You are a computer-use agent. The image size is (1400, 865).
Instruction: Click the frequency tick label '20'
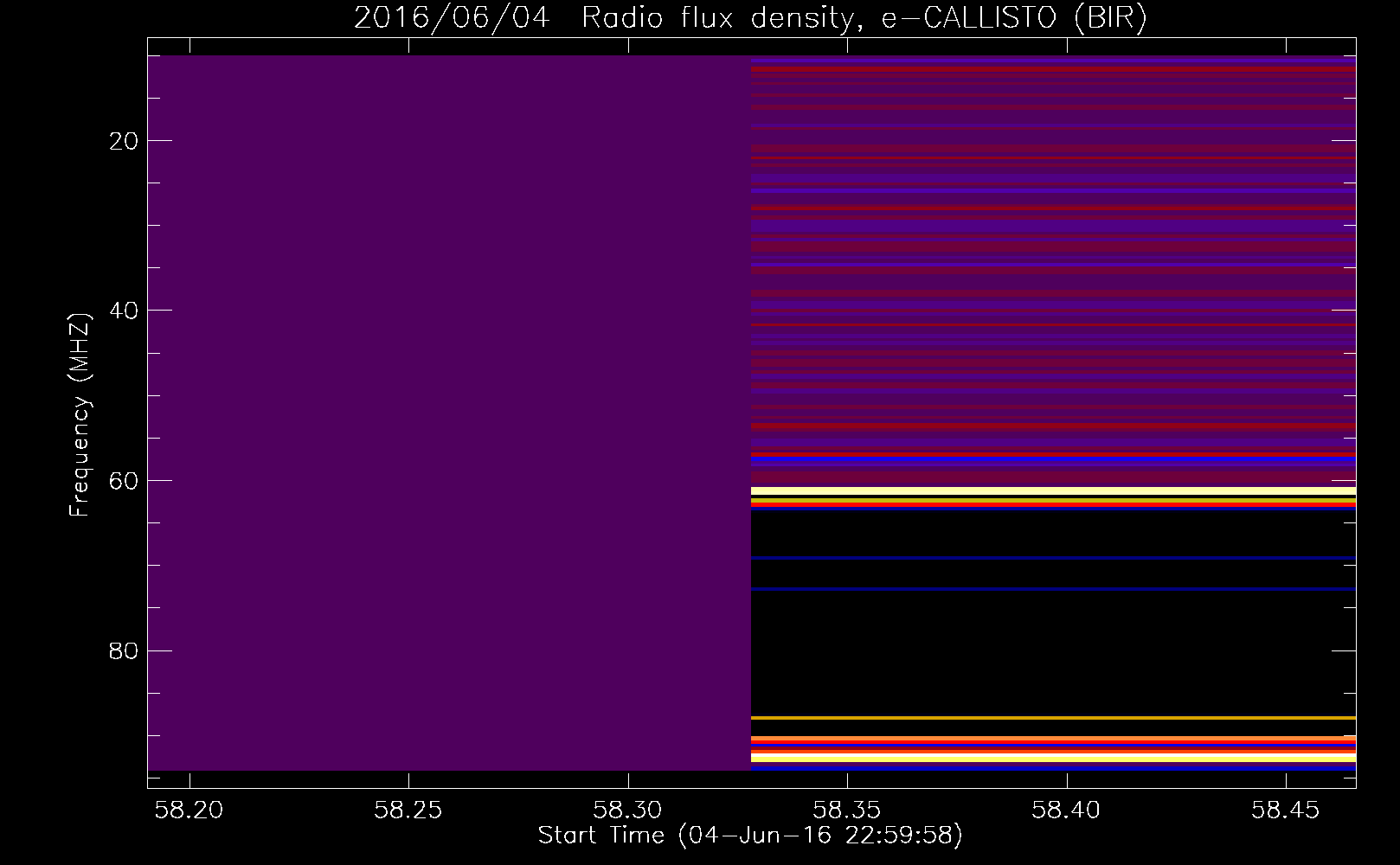tap(125, 140)
